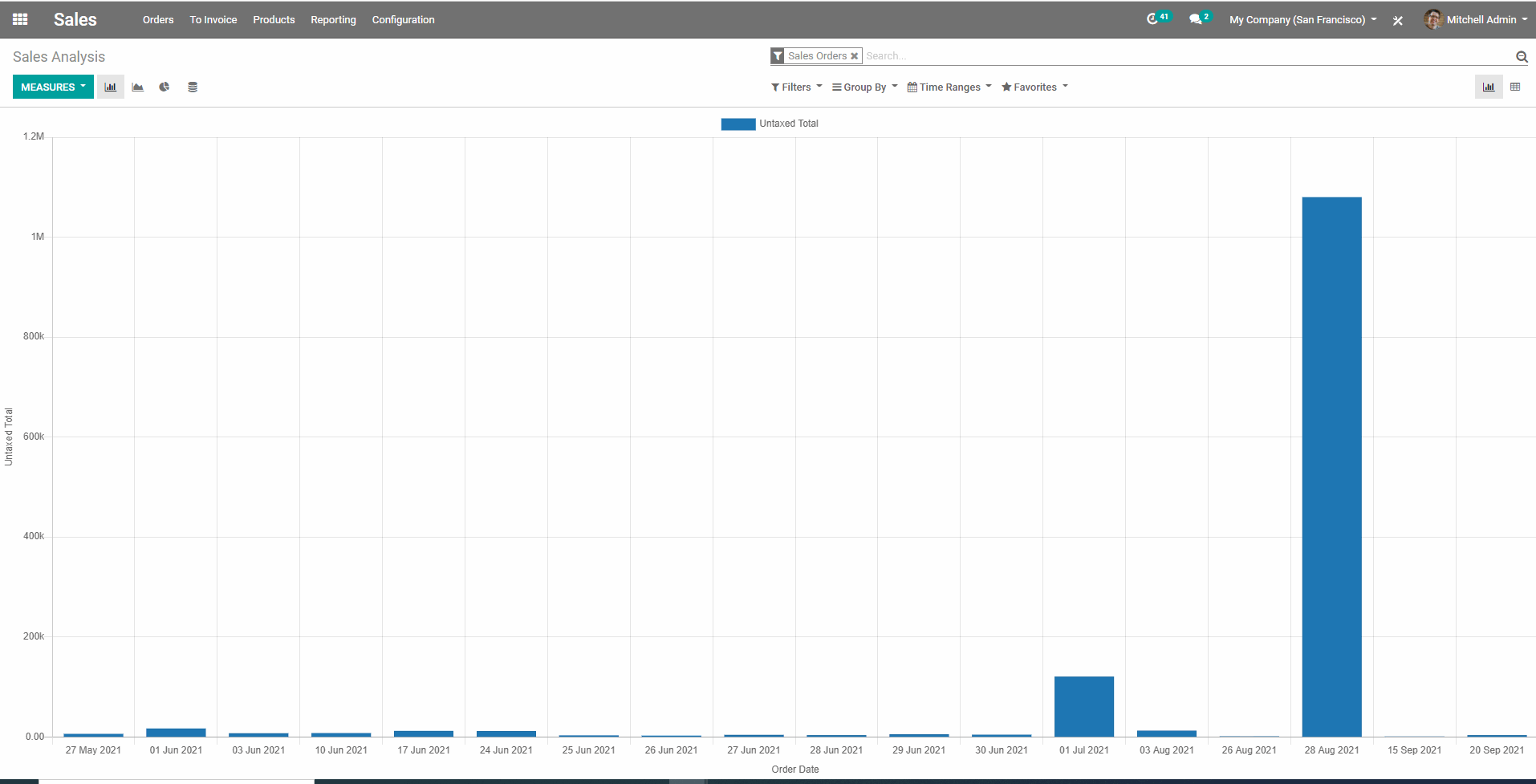Open the To Invoice menu
Viewport: 1536px width, 784px height.
[213, 19]
